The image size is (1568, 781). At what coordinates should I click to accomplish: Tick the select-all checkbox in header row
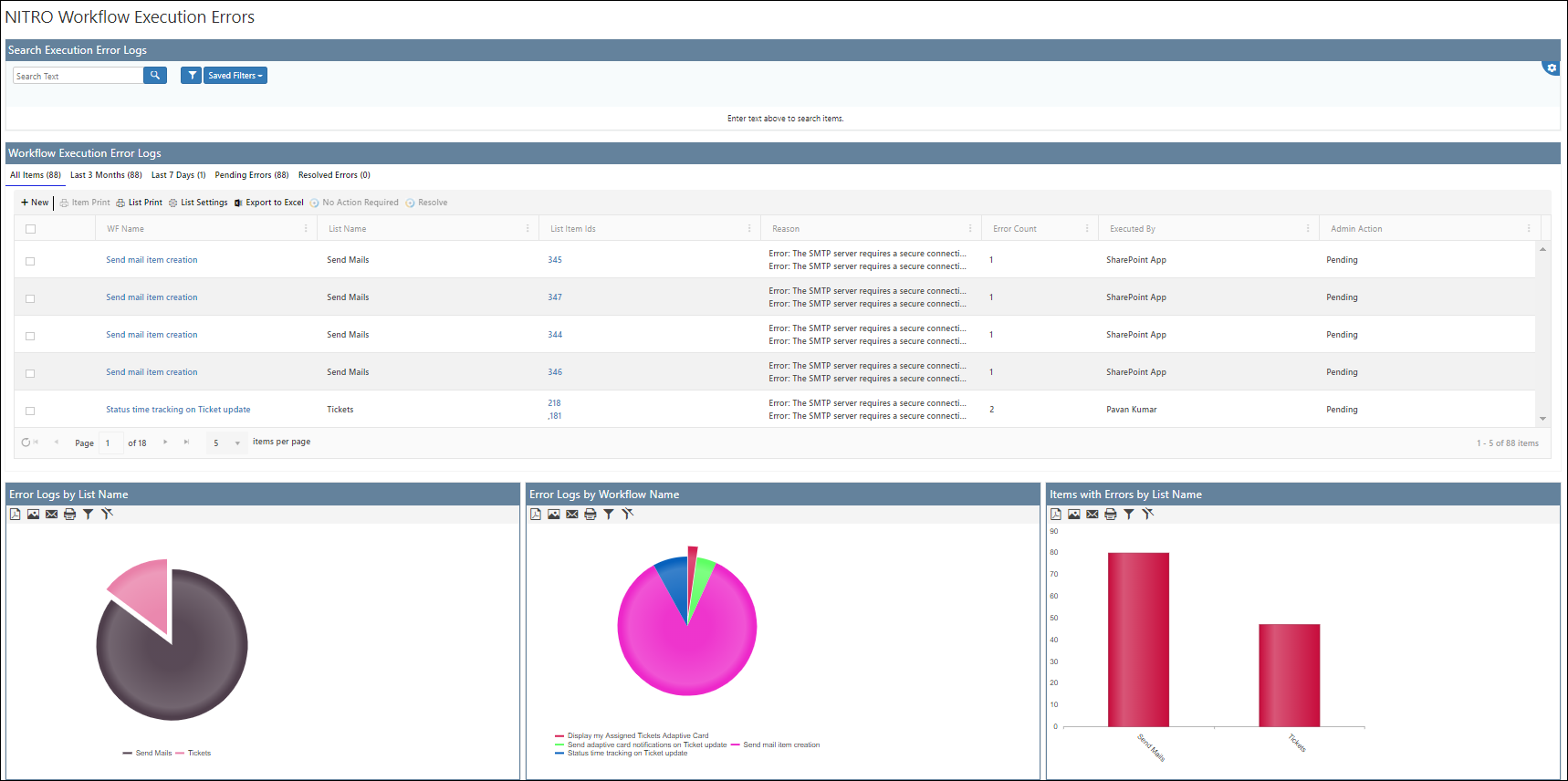(30, 229)
